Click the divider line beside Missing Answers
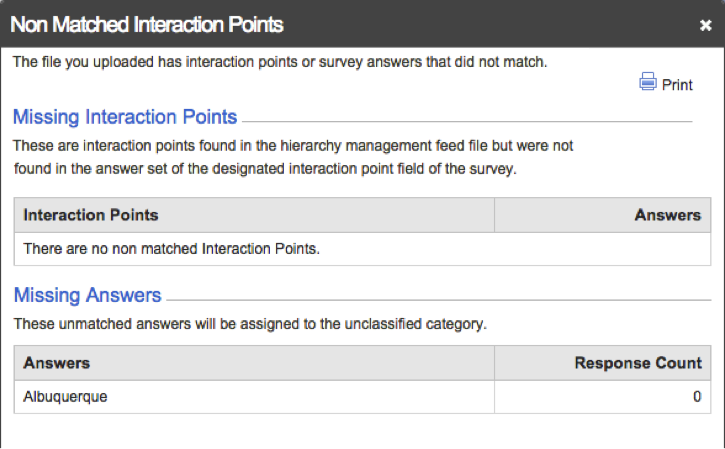This screenshot has width=725, height=449. [438, 300]
